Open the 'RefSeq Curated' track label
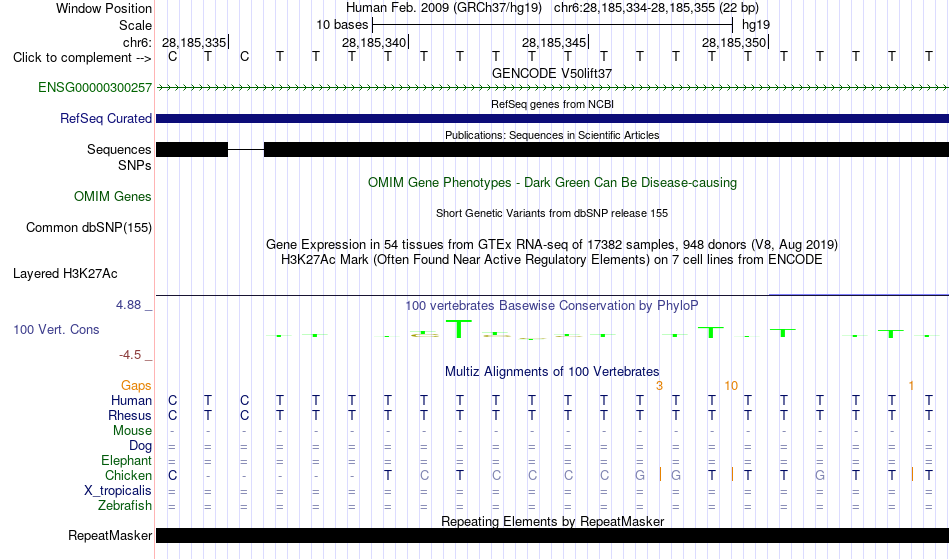Image resolution: width=950 pixels, height=559 pixels. (105, 119)
